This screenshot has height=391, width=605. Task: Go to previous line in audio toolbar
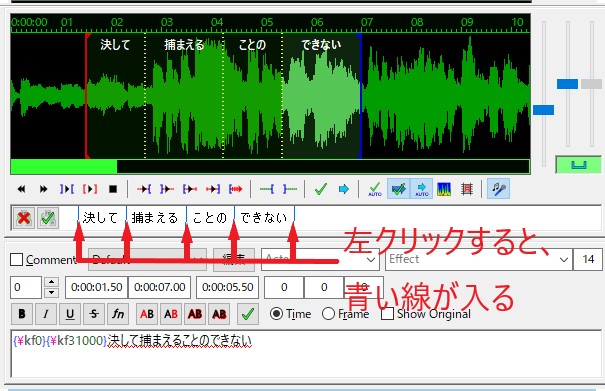coord(21,189)
